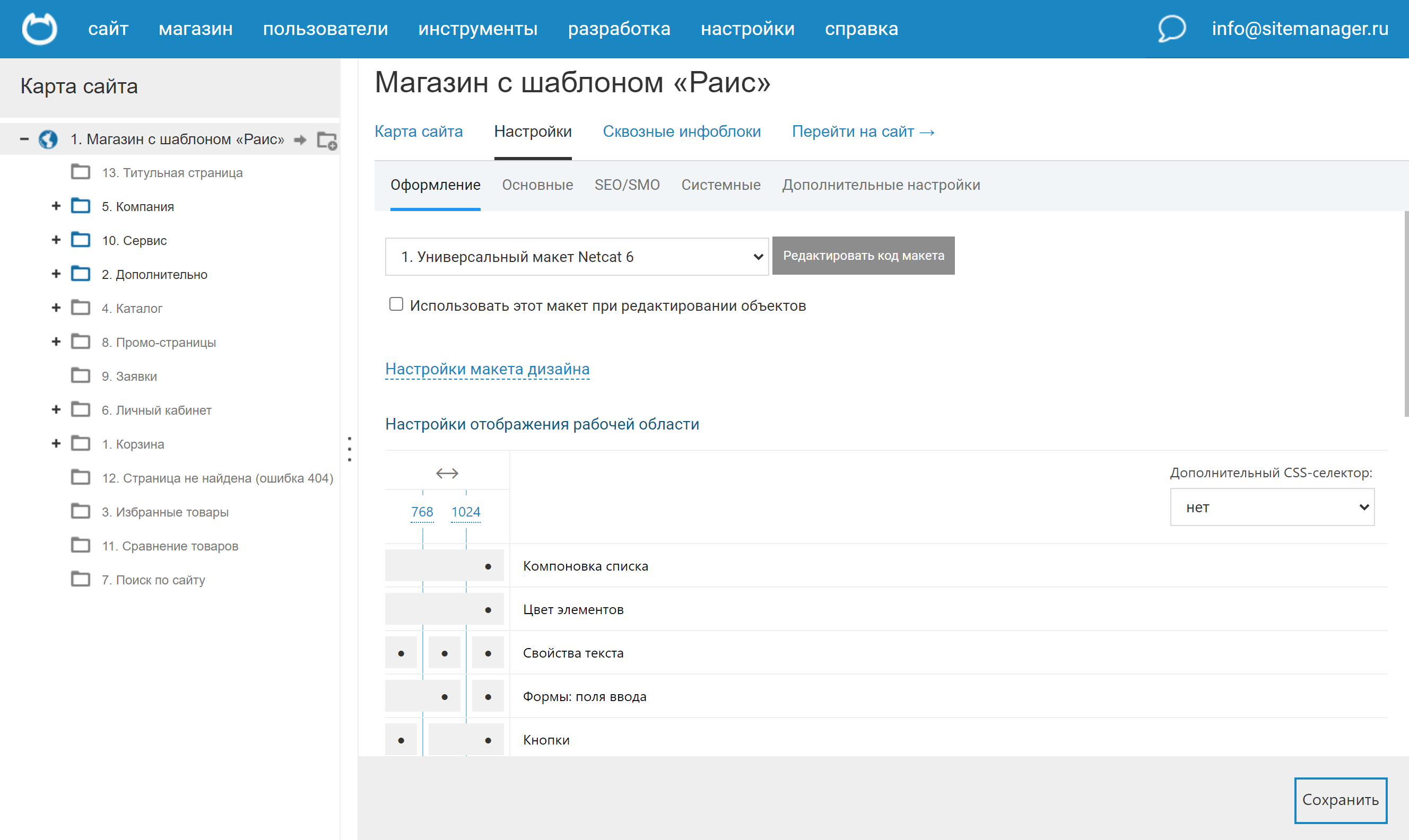
Task: Toggle the first dot in the Кнопки row
Action: pos(401,740)
